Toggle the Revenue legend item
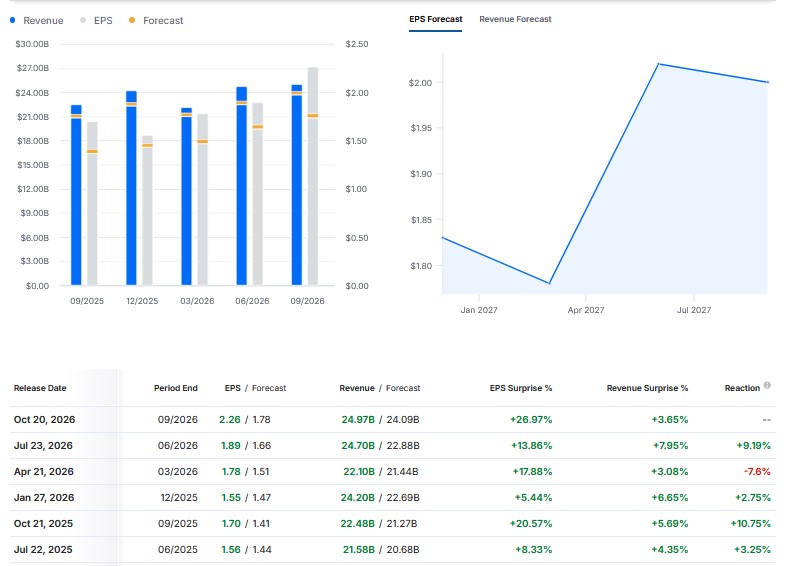 click(37, 21)
